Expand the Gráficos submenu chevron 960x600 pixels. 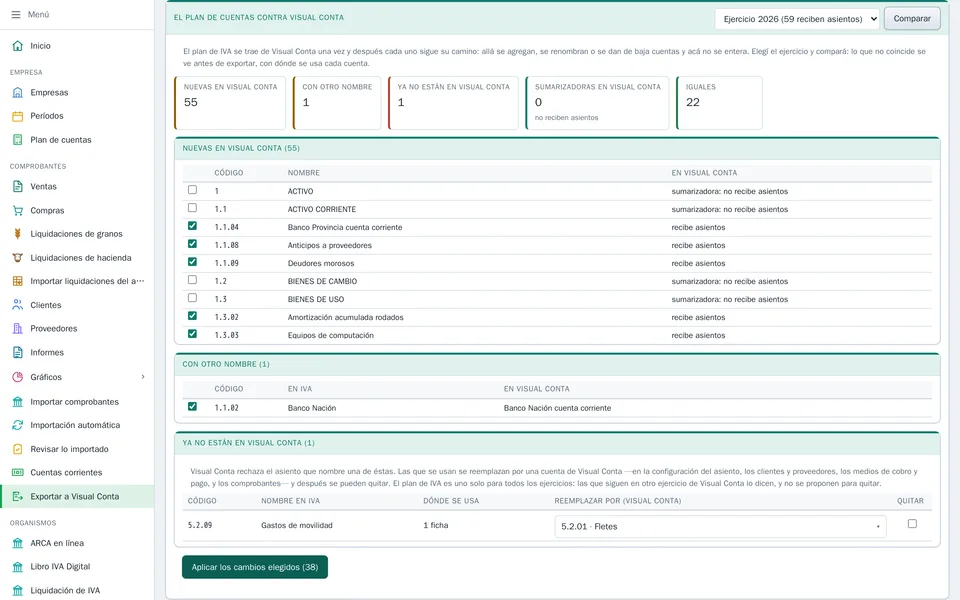(x=143, y=377)
